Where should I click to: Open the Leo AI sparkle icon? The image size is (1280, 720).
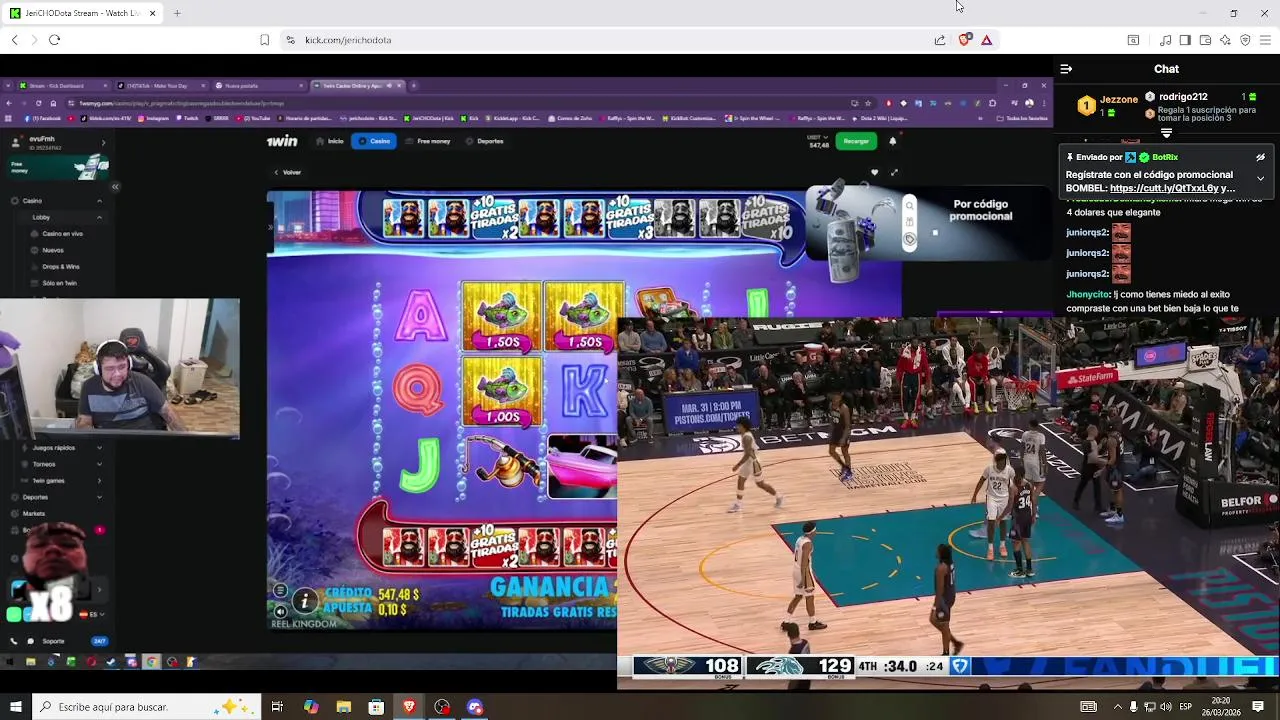(x=1225, y=40)
